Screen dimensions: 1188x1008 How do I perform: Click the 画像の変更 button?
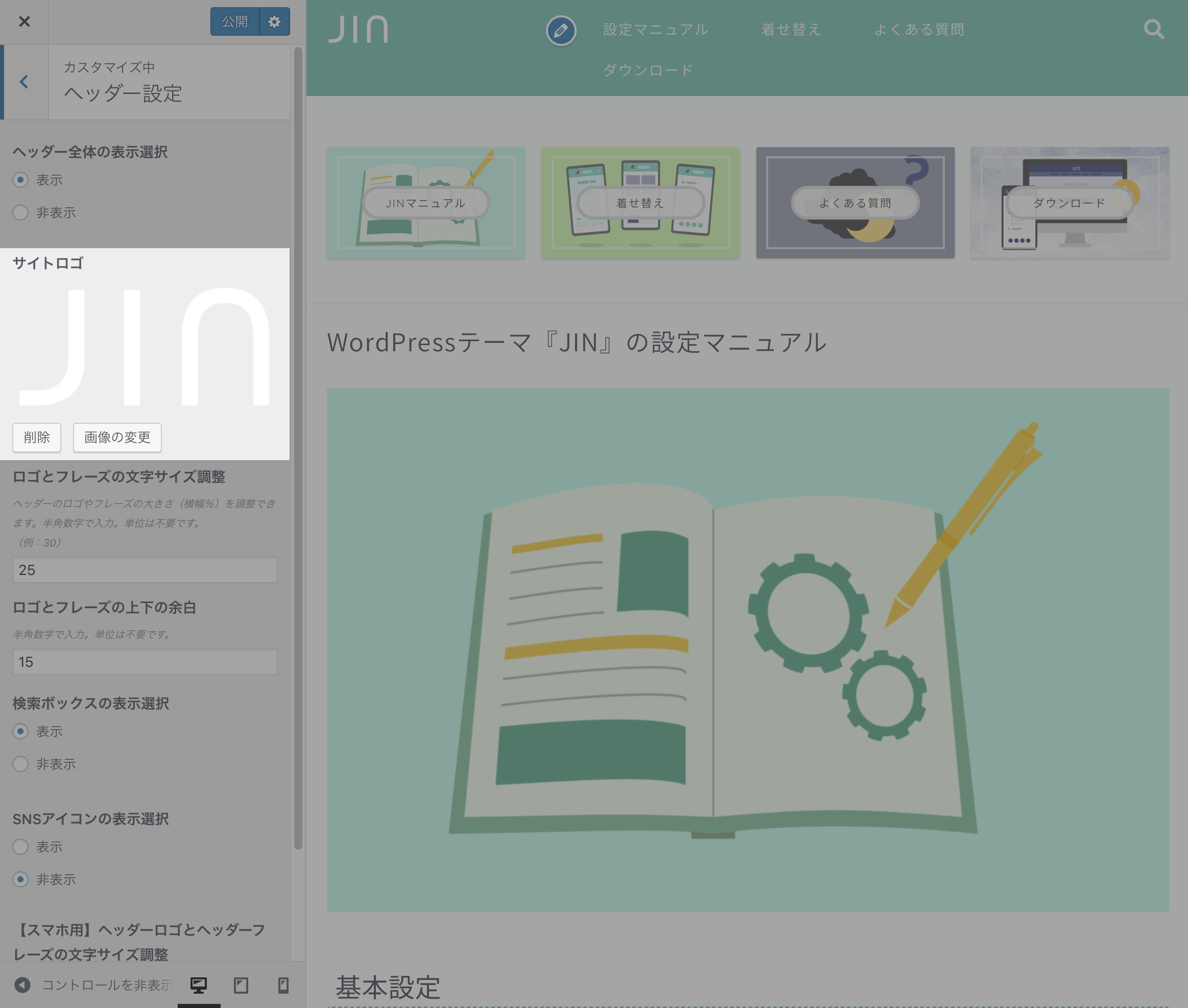117,437
